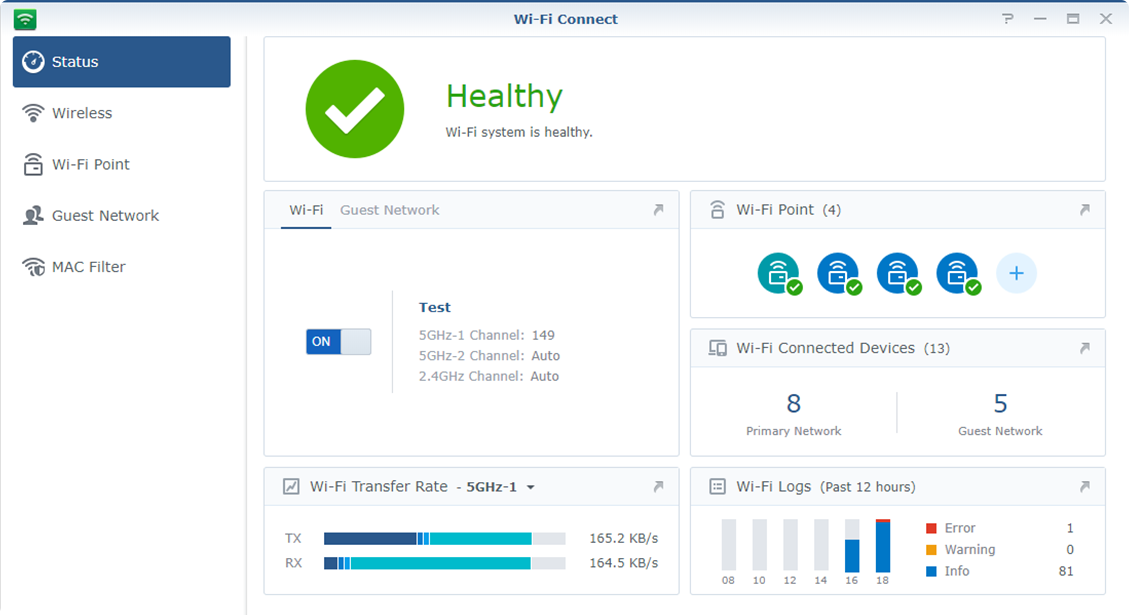This screenshot has height=615, width=1129.
Task: Click the Primary Network count of 8
Action: pyautogui.click(x=794, y=404)
